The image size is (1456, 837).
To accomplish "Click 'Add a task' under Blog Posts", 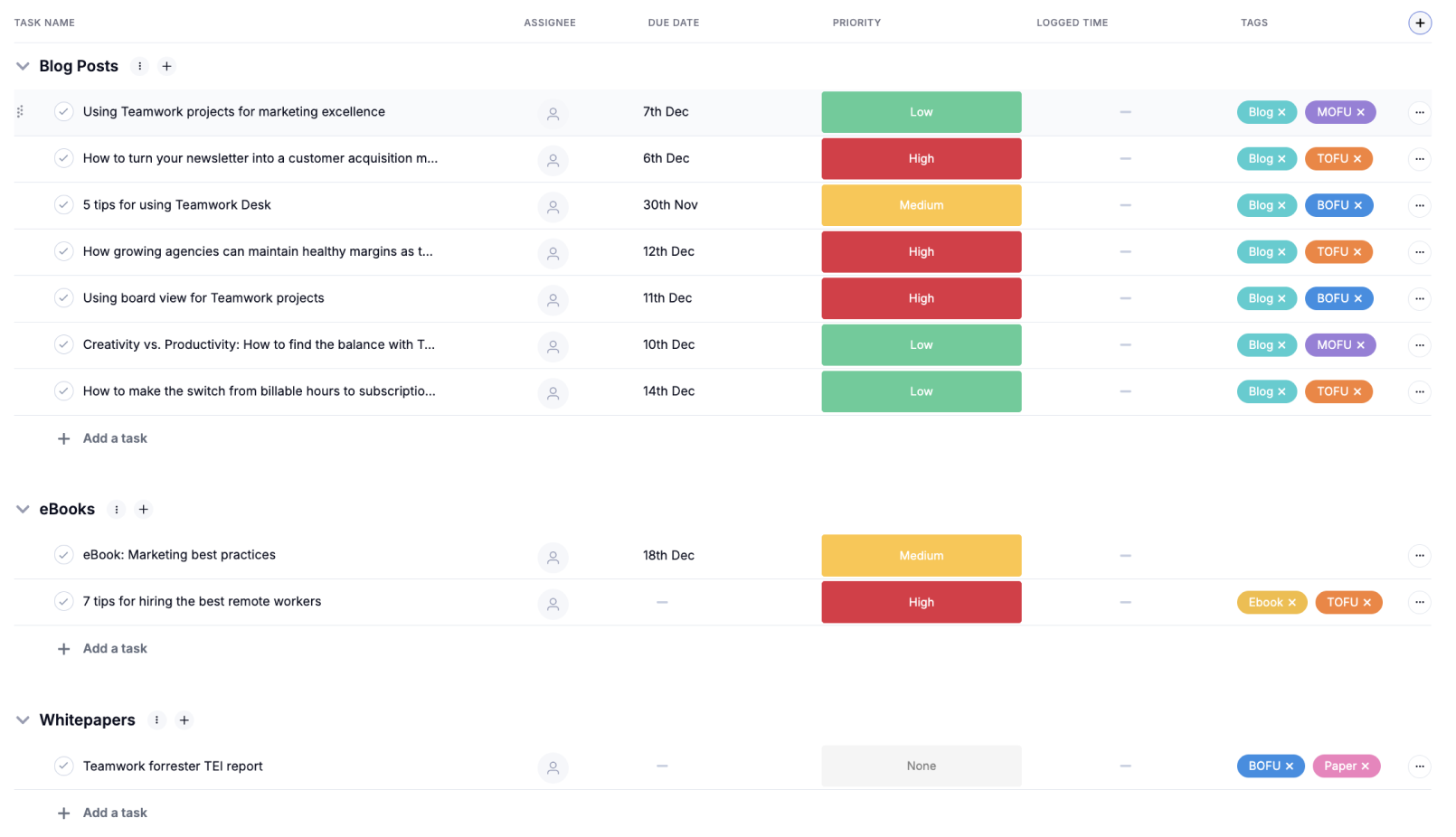I will (115, 438).
